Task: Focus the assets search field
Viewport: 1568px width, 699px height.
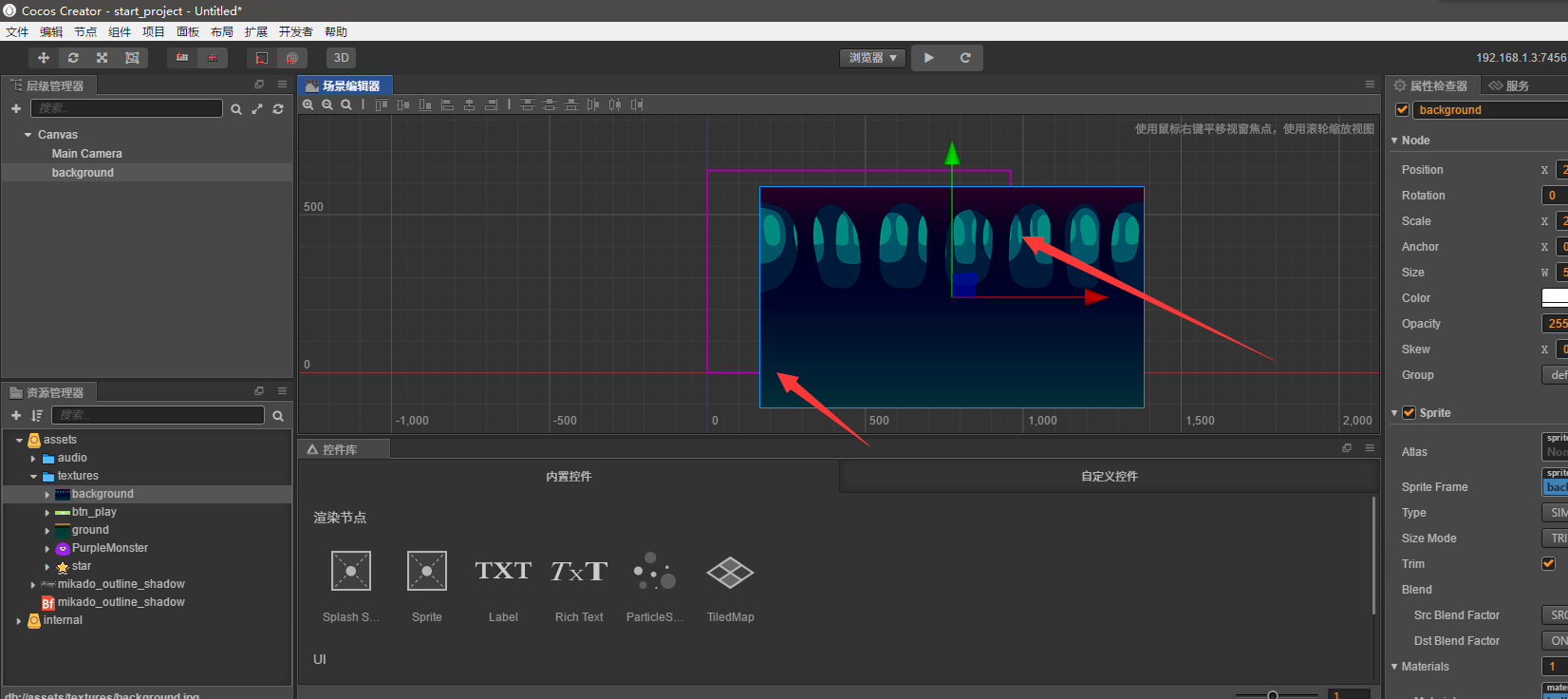Action: coord(158,415)
